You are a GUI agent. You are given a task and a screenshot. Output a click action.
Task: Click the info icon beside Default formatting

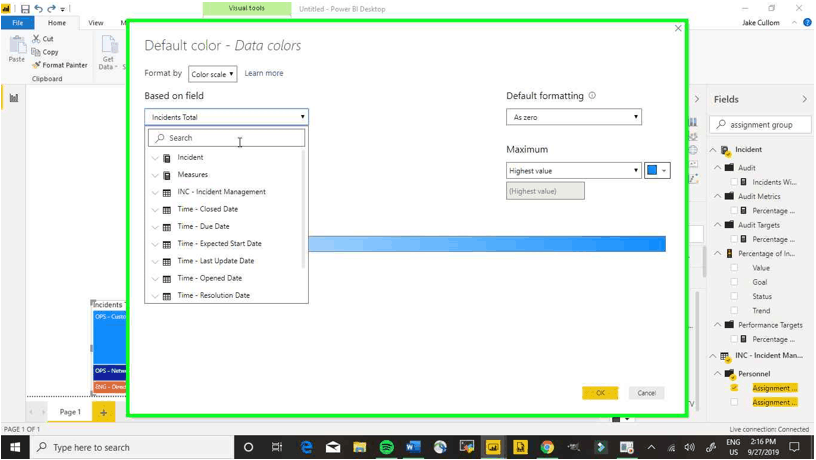pos(592,95)
